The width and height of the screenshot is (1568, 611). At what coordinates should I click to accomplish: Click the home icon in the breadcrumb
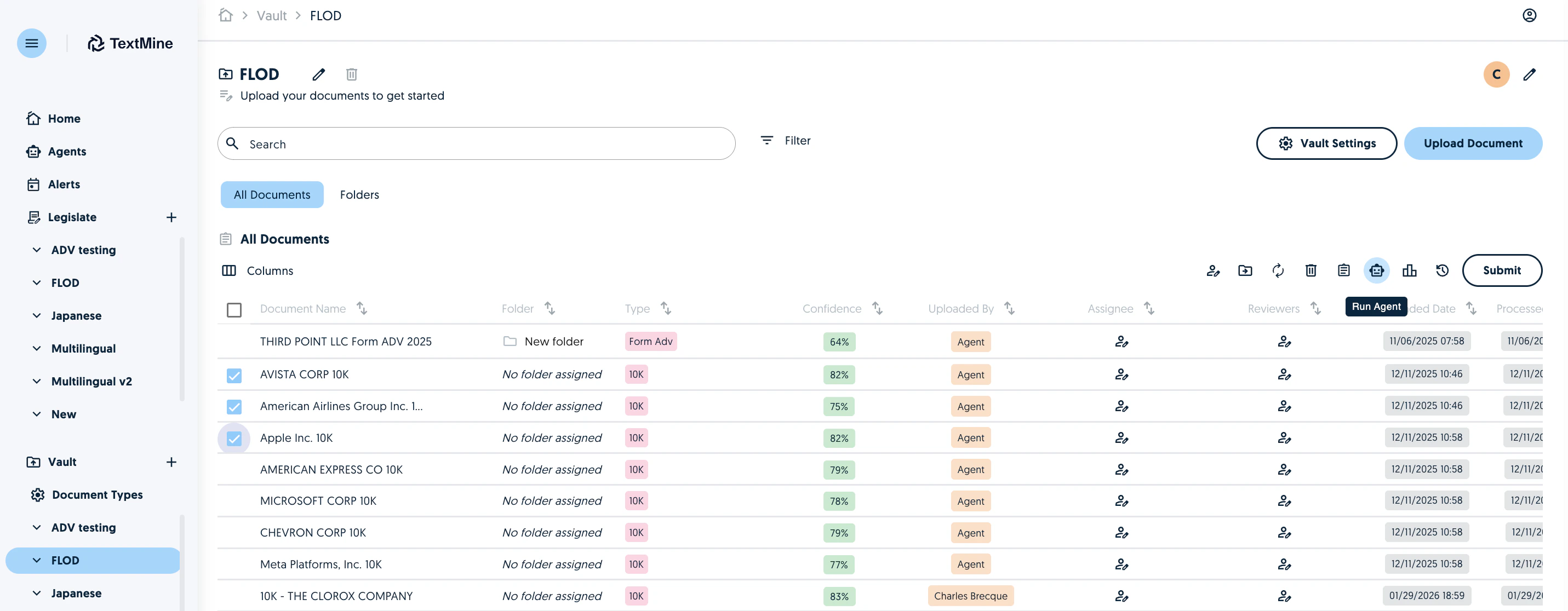pos(226,15)
